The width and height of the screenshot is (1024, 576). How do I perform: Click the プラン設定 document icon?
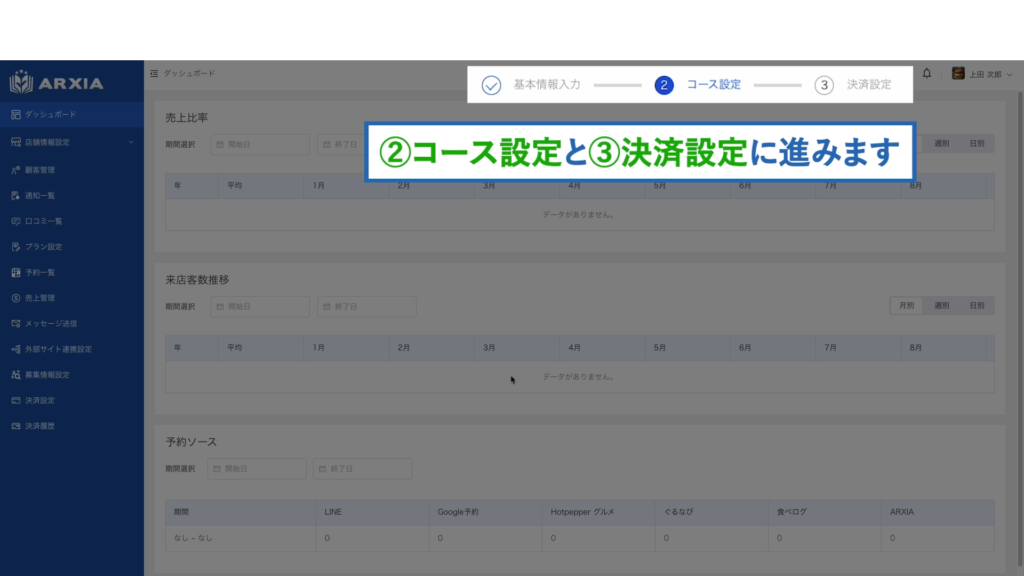pyautogui.click(x=16, y=246)
